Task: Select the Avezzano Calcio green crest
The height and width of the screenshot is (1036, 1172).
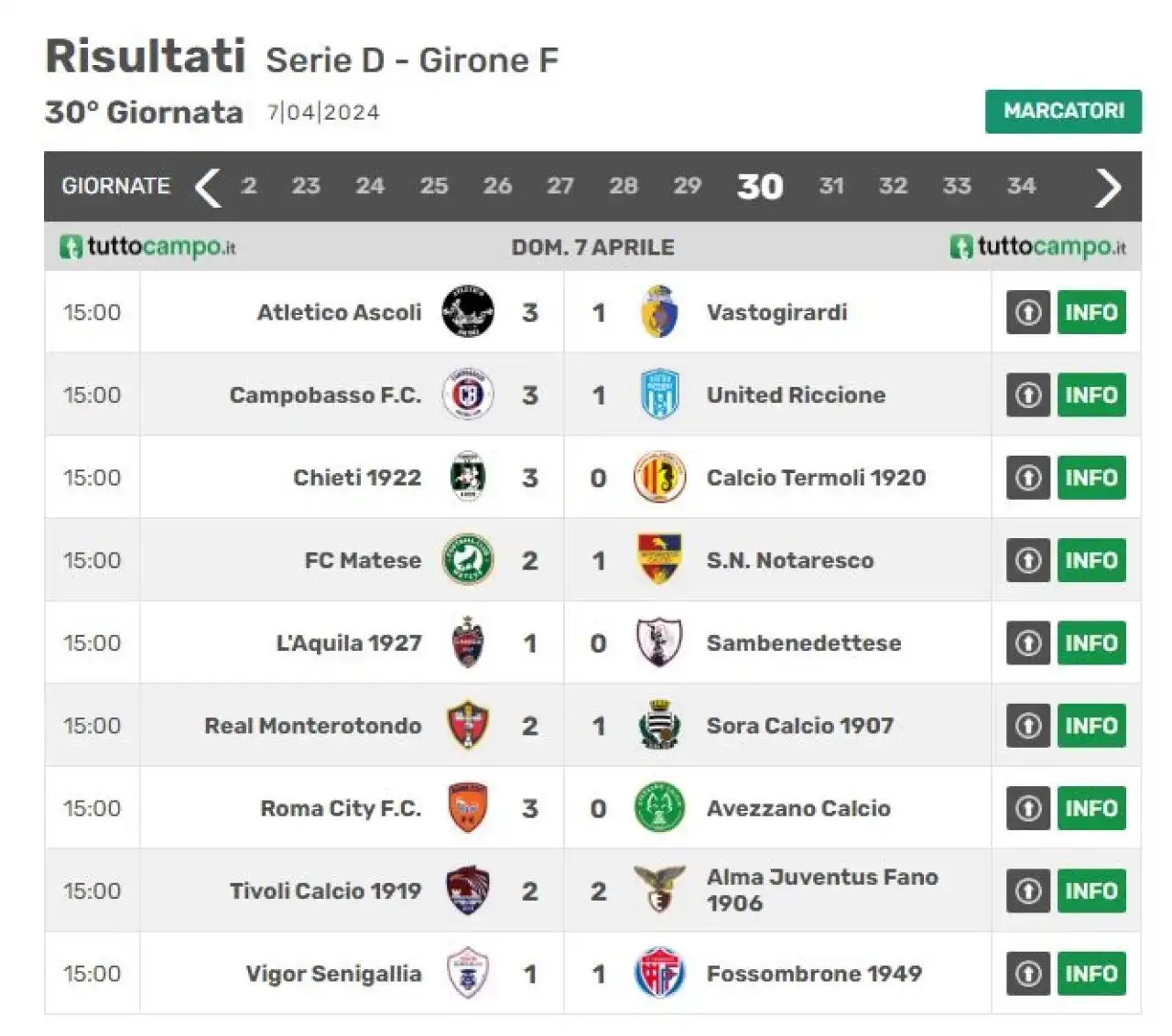Action: pos(659,807)
